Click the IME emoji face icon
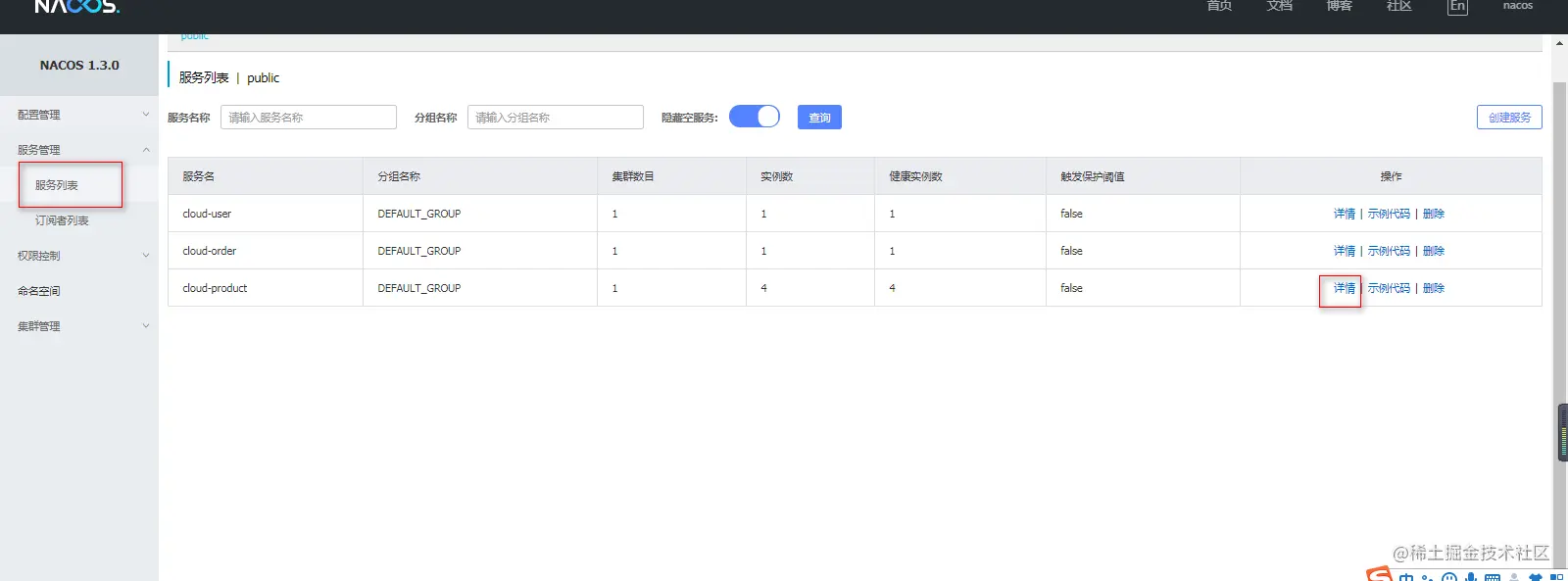The image size is (1568, 581). coord(1449,576)
